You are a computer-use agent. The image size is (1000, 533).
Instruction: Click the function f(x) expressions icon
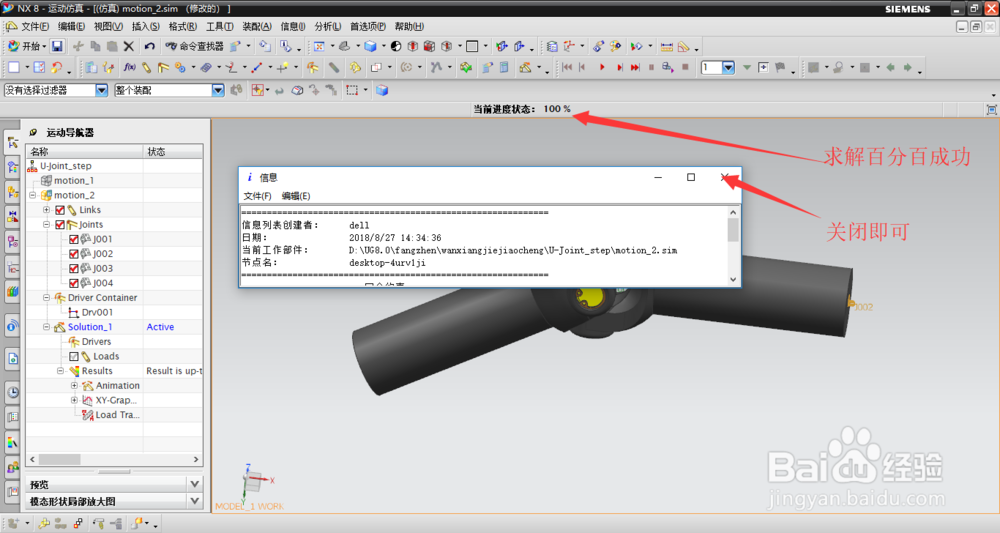coord(129,68)
